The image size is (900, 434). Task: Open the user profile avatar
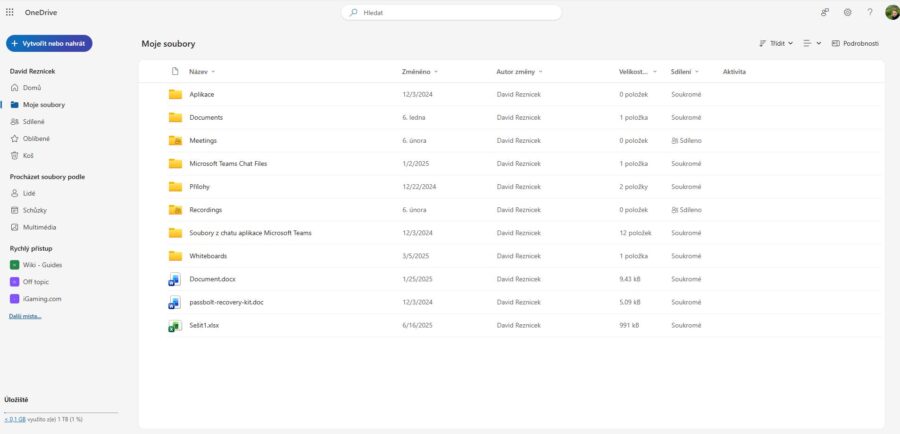tap(892, 12)
